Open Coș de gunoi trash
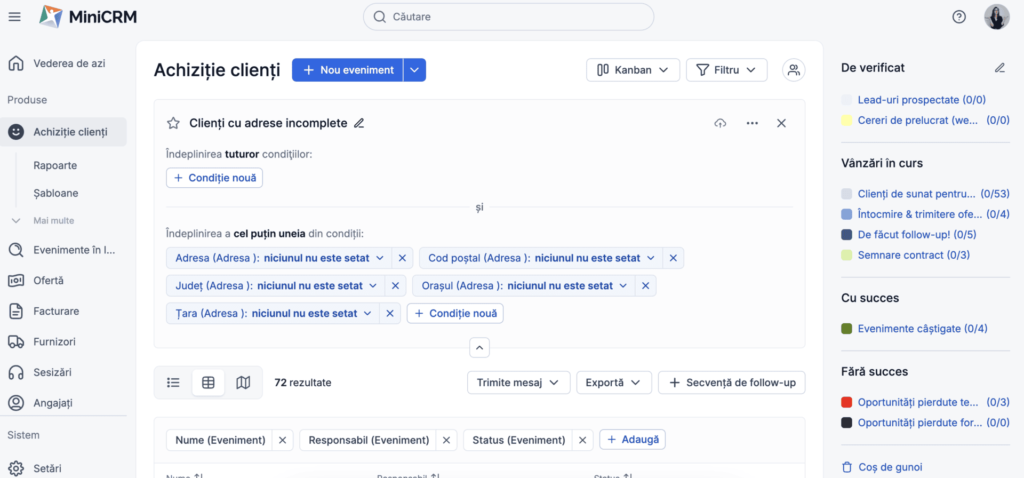The image size is (1024, 478). click(x=882, y=467)
